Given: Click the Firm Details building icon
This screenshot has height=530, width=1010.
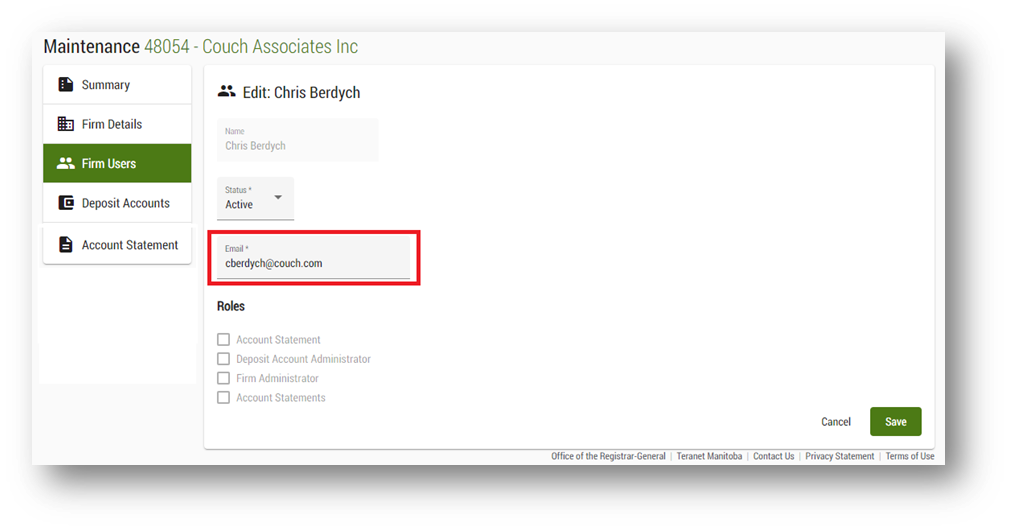Looking at the screenshot, I should pyautogui.click(x=66, y=124).
